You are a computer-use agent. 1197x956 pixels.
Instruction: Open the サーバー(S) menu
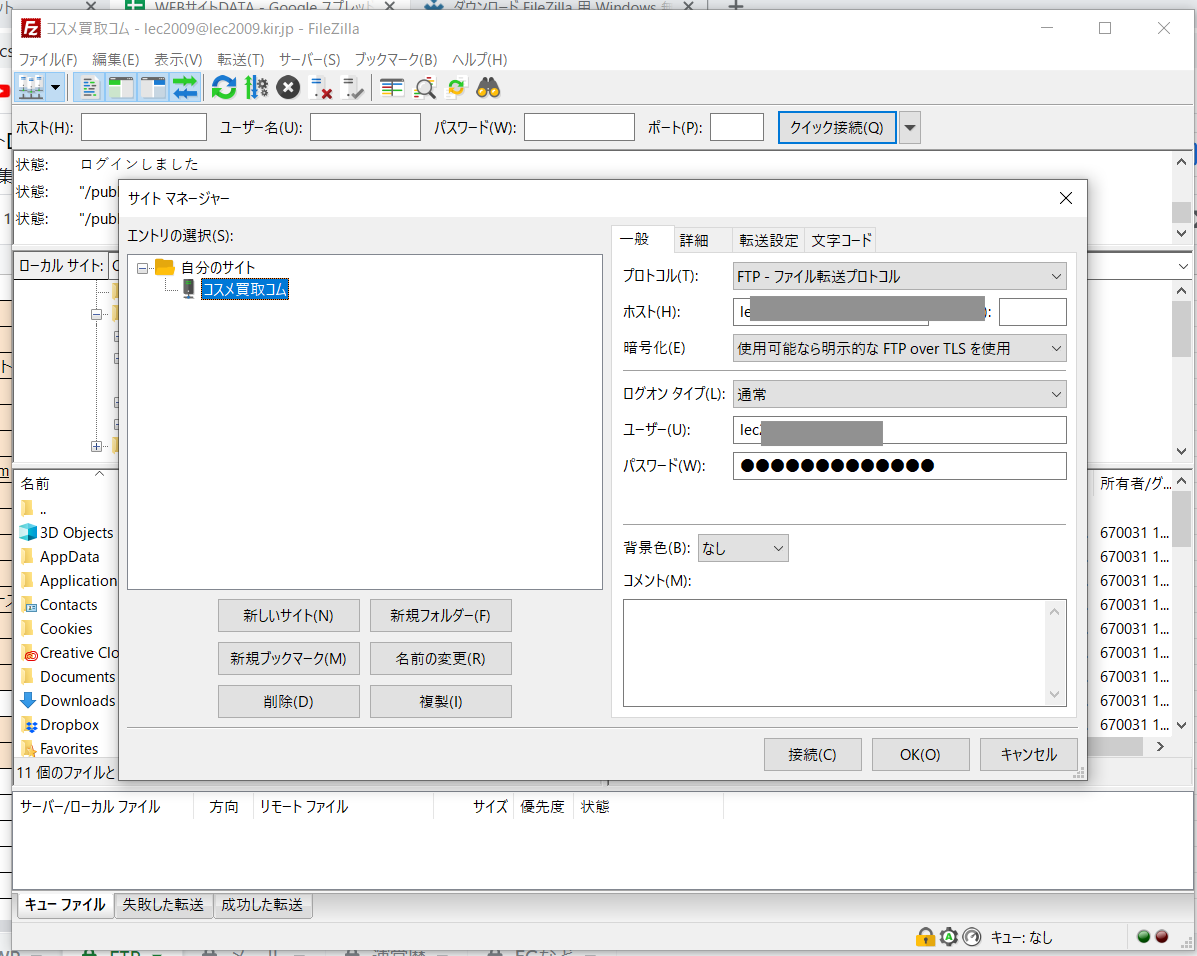309,59
